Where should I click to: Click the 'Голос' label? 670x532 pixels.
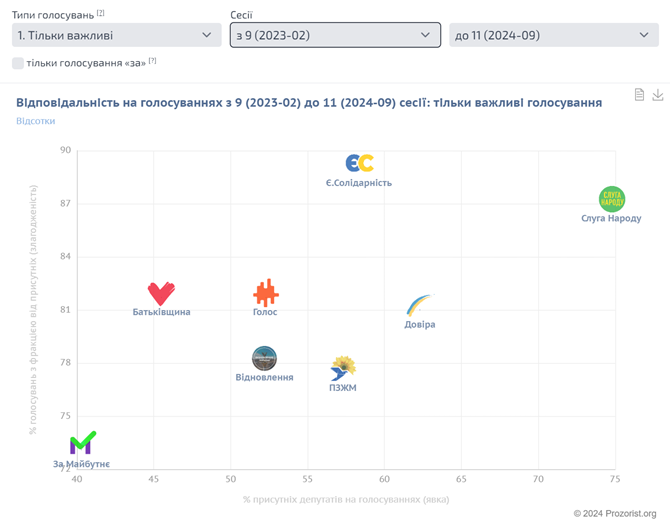click(265, 312)
